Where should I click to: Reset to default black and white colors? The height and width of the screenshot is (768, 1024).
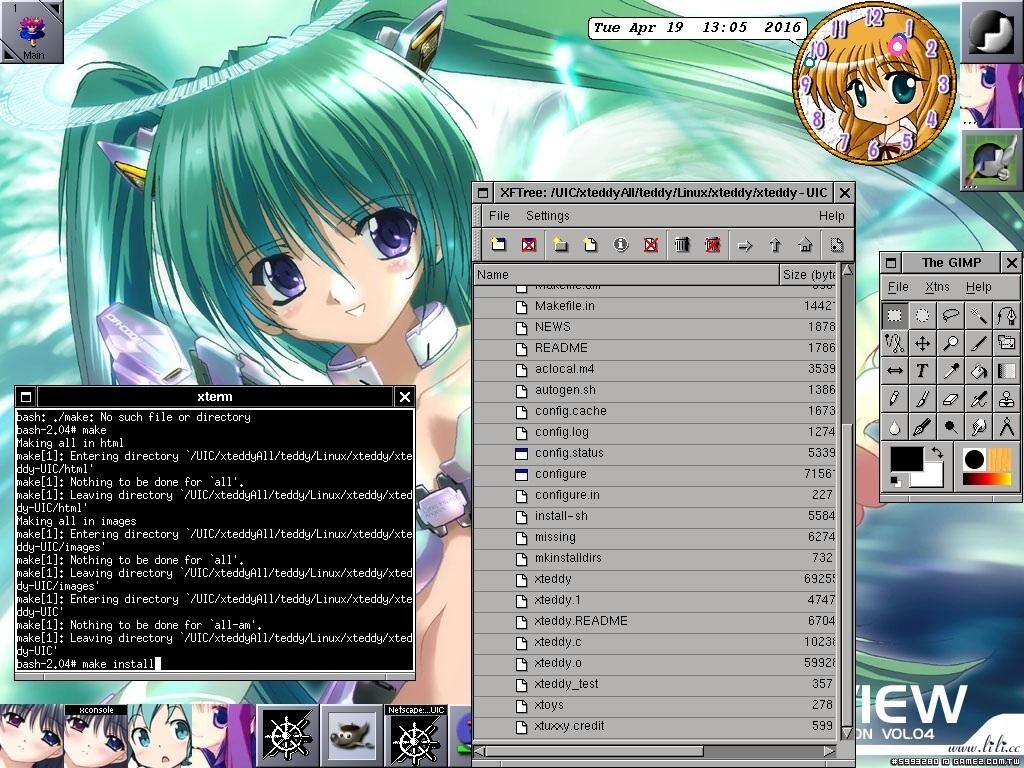(895, 483)
